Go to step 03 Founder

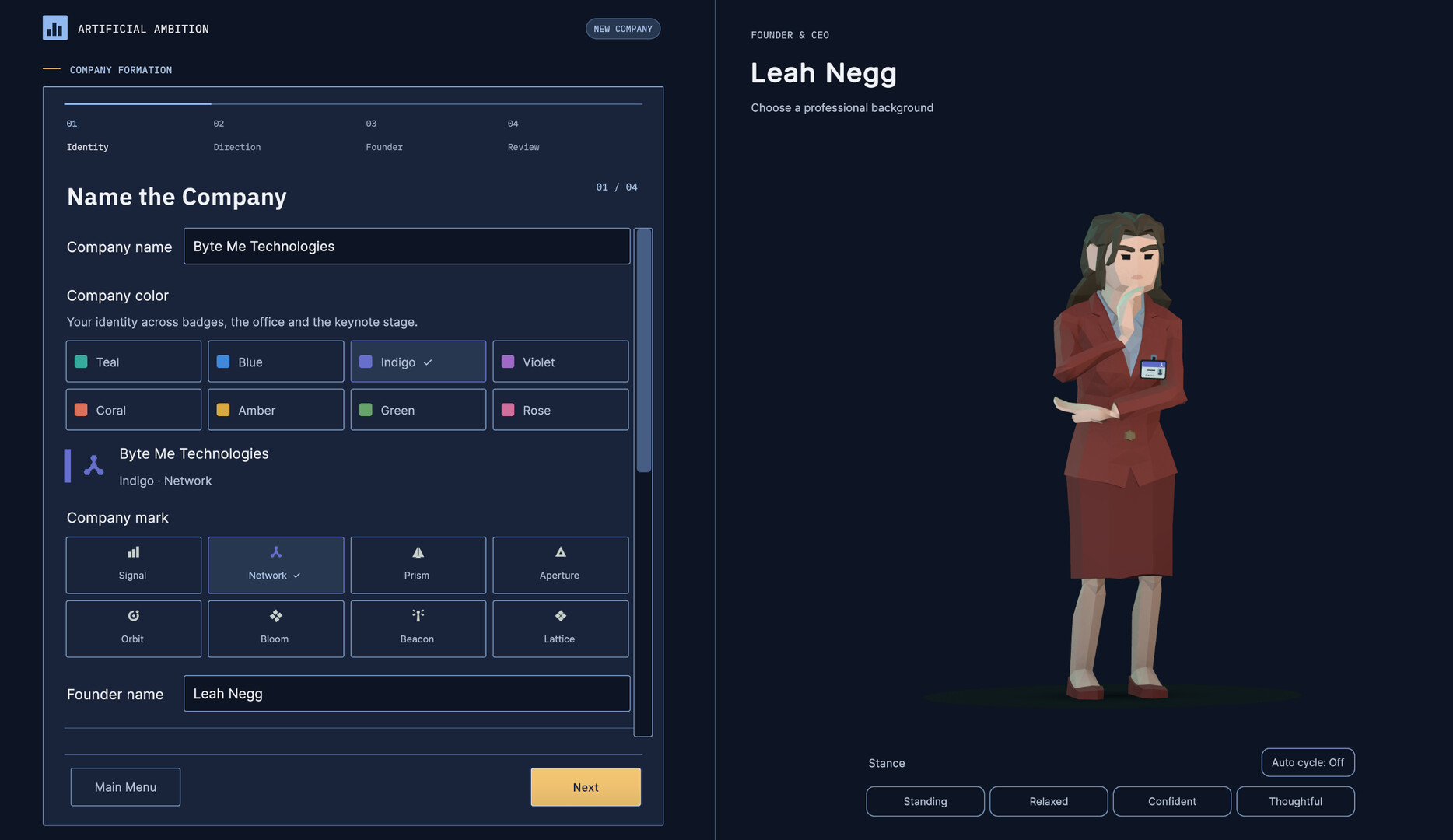click(x=384, y=135)
